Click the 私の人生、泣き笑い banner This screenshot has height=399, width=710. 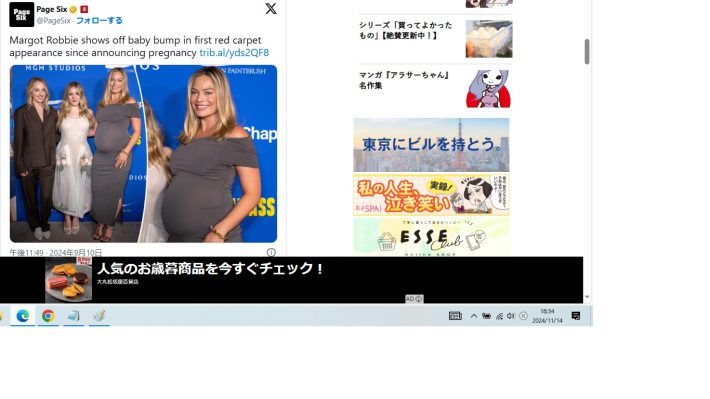tap(431, 195)
